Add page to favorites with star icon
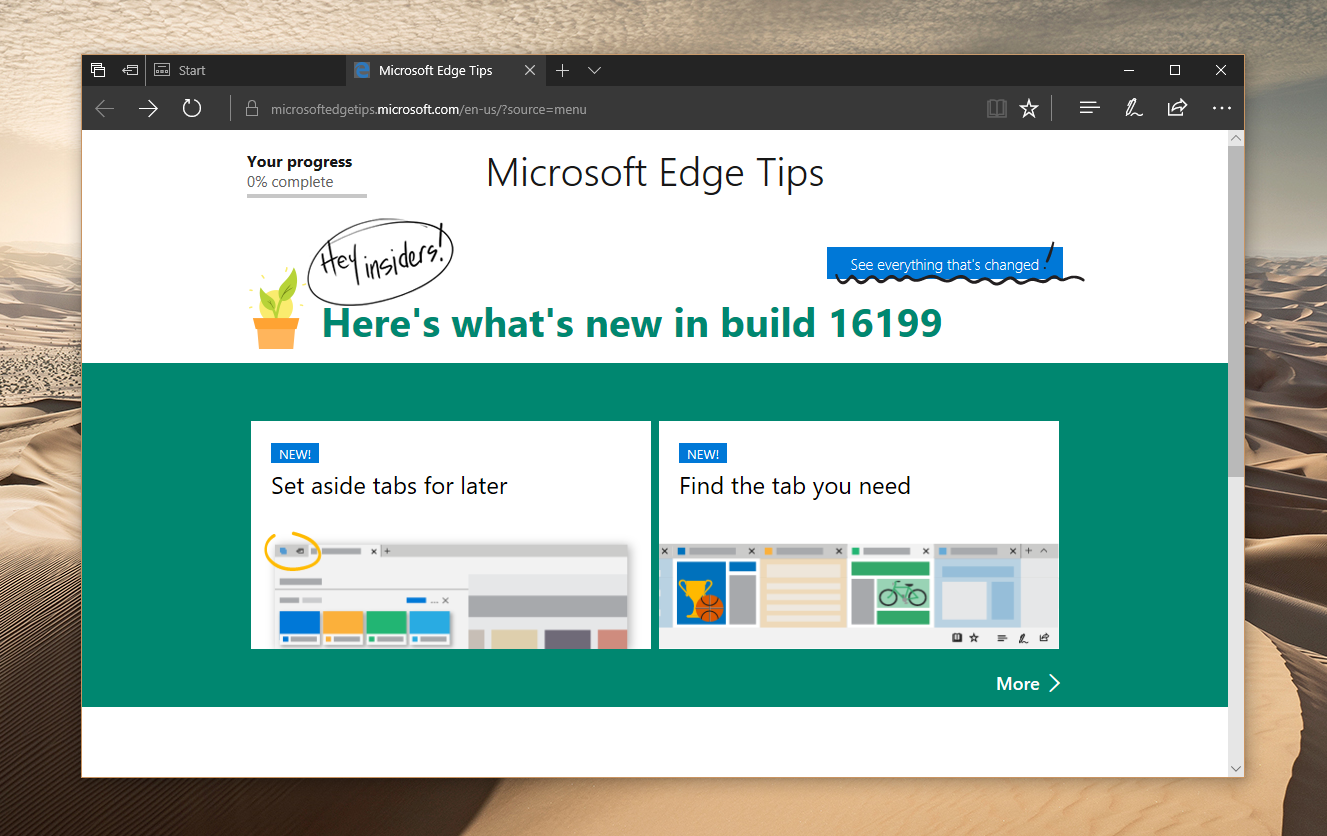The width and height of the screenshot is (1327, 836). (1029, 109)
